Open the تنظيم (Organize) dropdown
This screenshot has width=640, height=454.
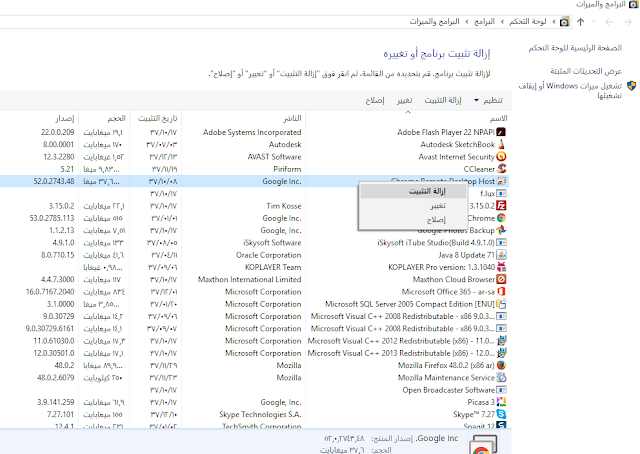(x=488, y=100)
